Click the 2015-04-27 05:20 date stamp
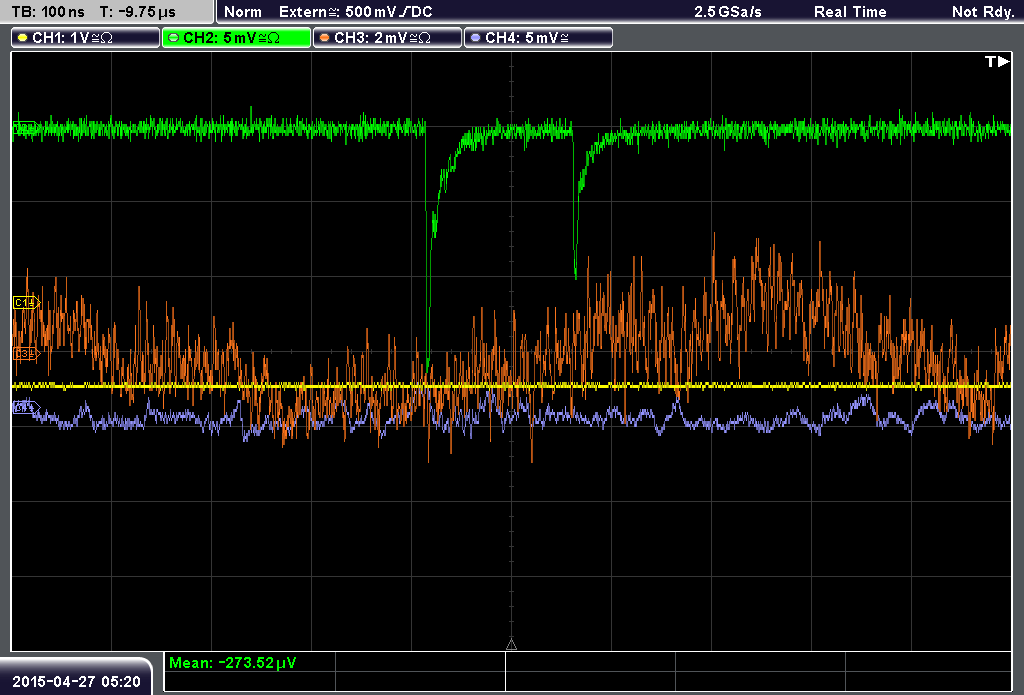The width and height of the screenshot is (1024, 695). coord(76,681)
